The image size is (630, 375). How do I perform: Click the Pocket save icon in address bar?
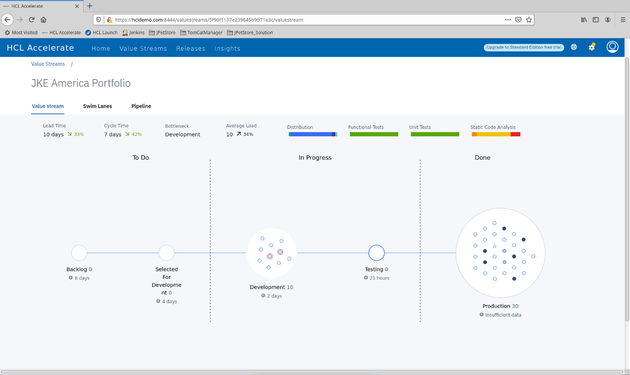coord(518,19)
